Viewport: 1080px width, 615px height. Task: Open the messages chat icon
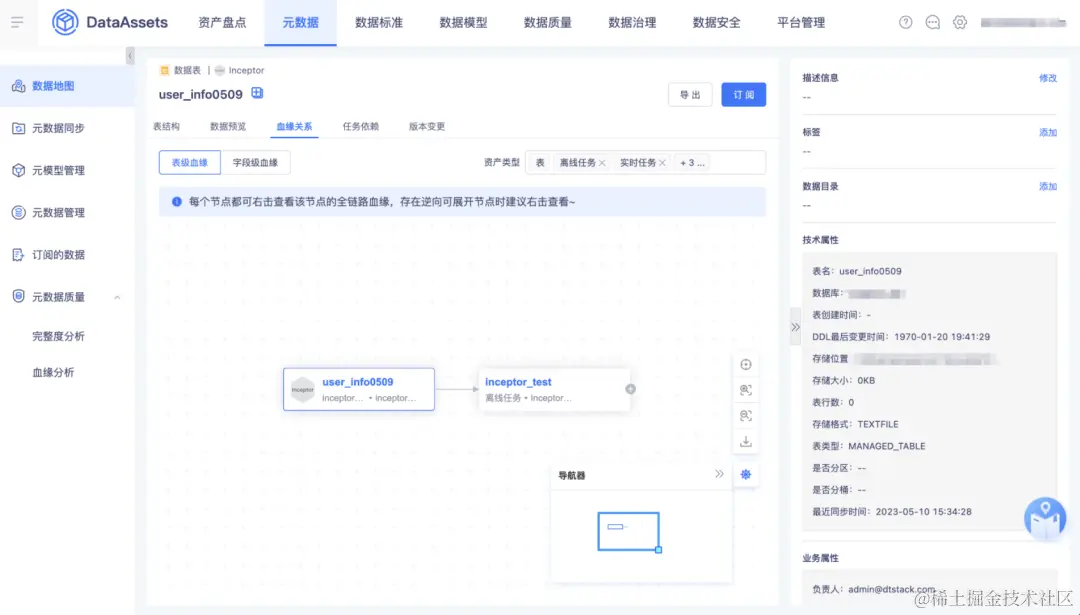[x=933, y=22]
